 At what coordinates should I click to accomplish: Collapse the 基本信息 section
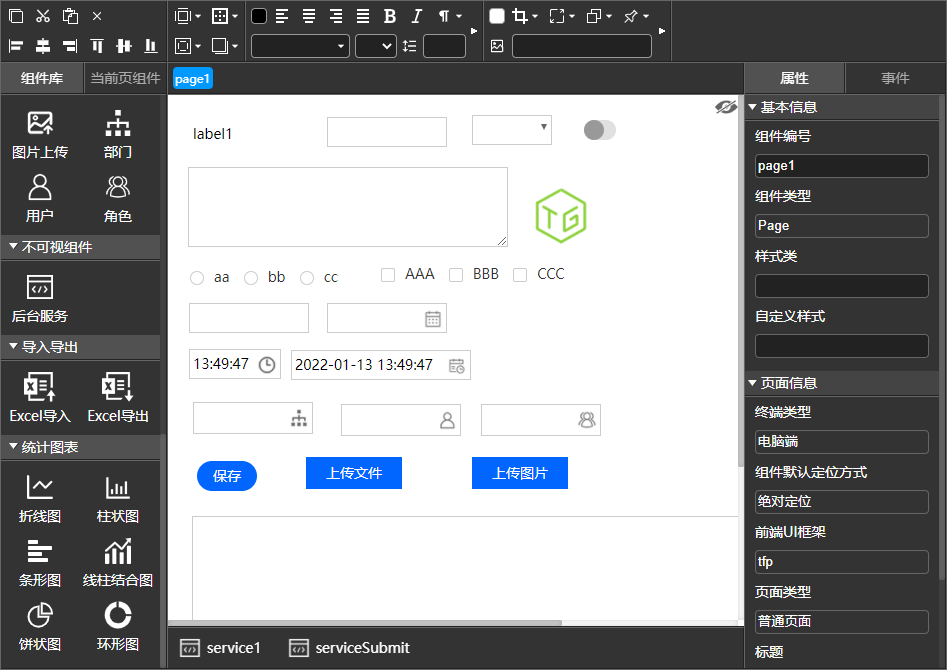tap(753, 107)
